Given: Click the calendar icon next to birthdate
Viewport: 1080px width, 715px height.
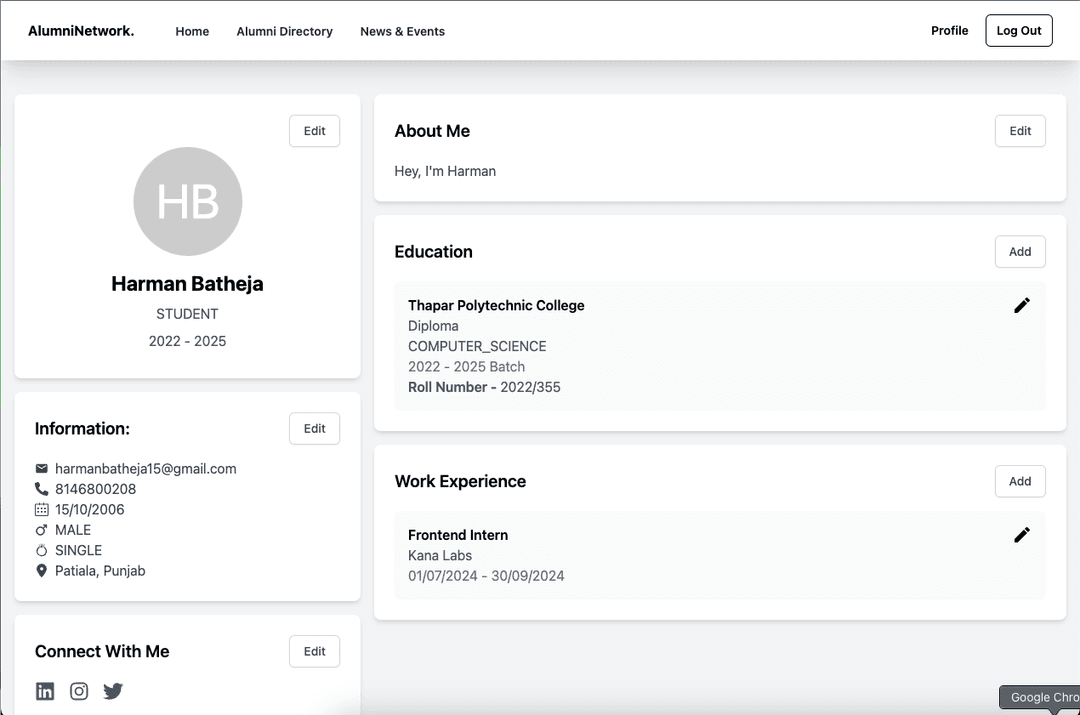Looking at the screenshot, I should [41, 509].
